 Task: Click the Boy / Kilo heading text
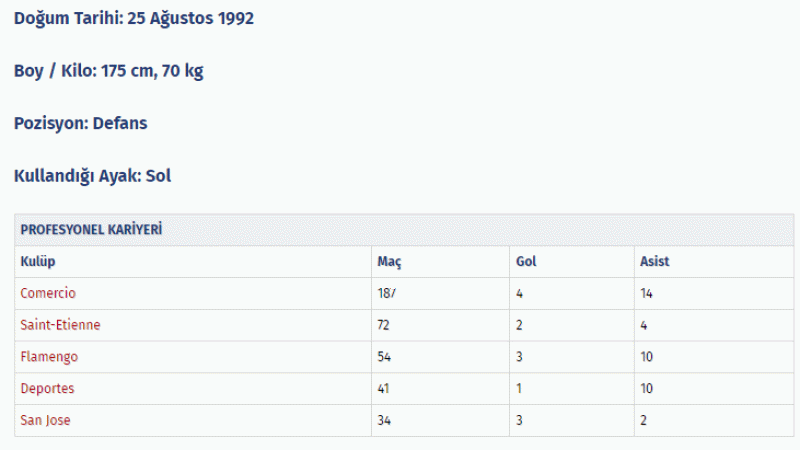tap(109, 71)
